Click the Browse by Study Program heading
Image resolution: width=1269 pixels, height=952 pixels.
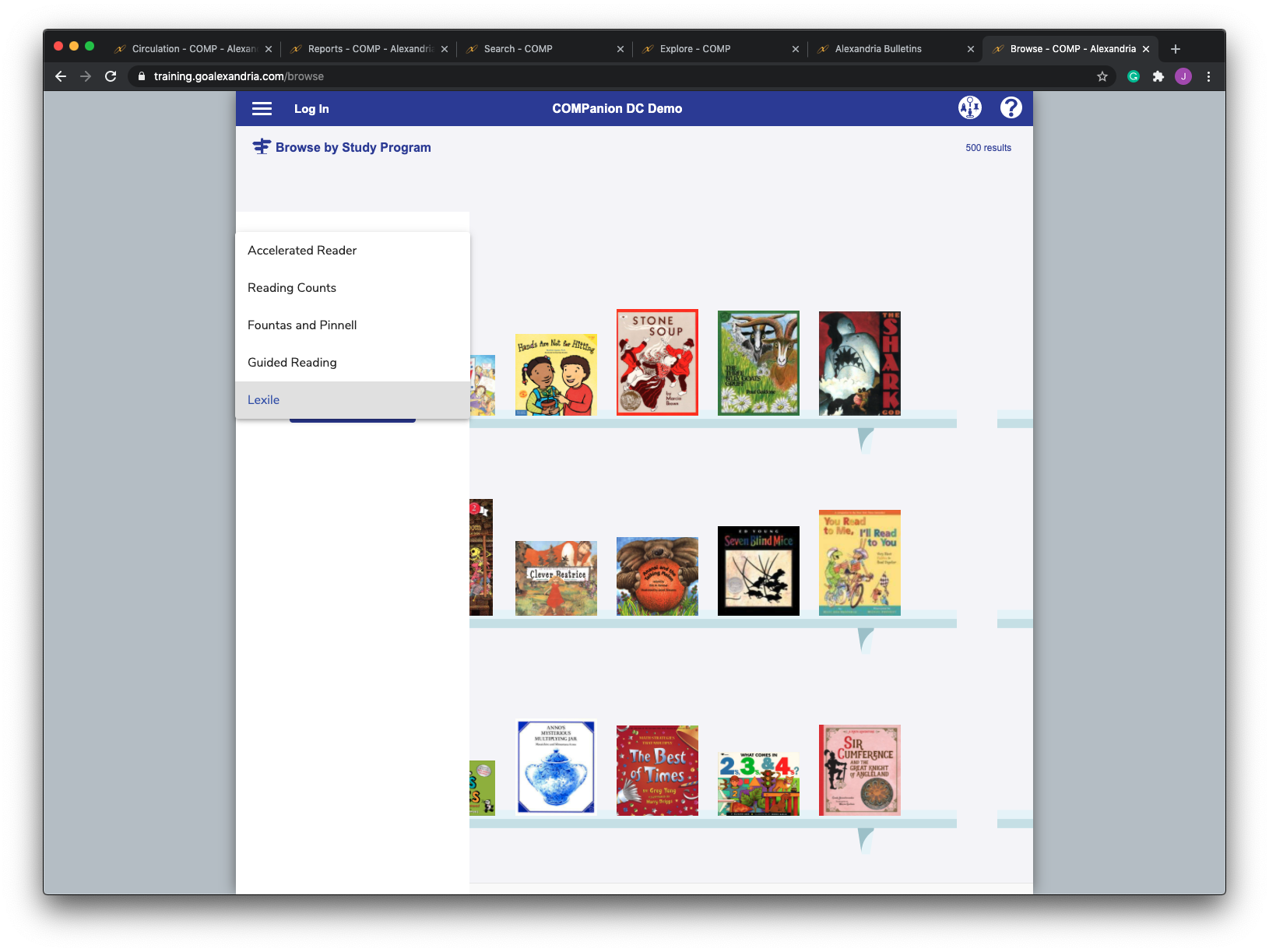[353, 147]
